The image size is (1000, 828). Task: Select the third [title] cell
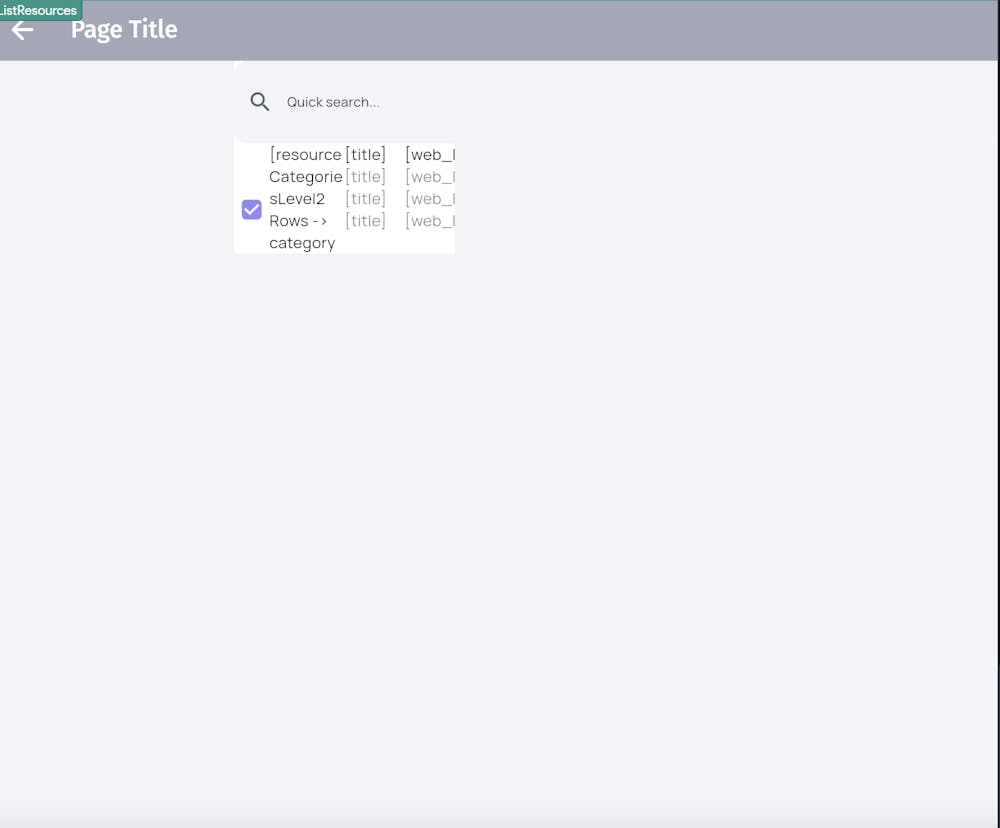click(x=366, y=199)
